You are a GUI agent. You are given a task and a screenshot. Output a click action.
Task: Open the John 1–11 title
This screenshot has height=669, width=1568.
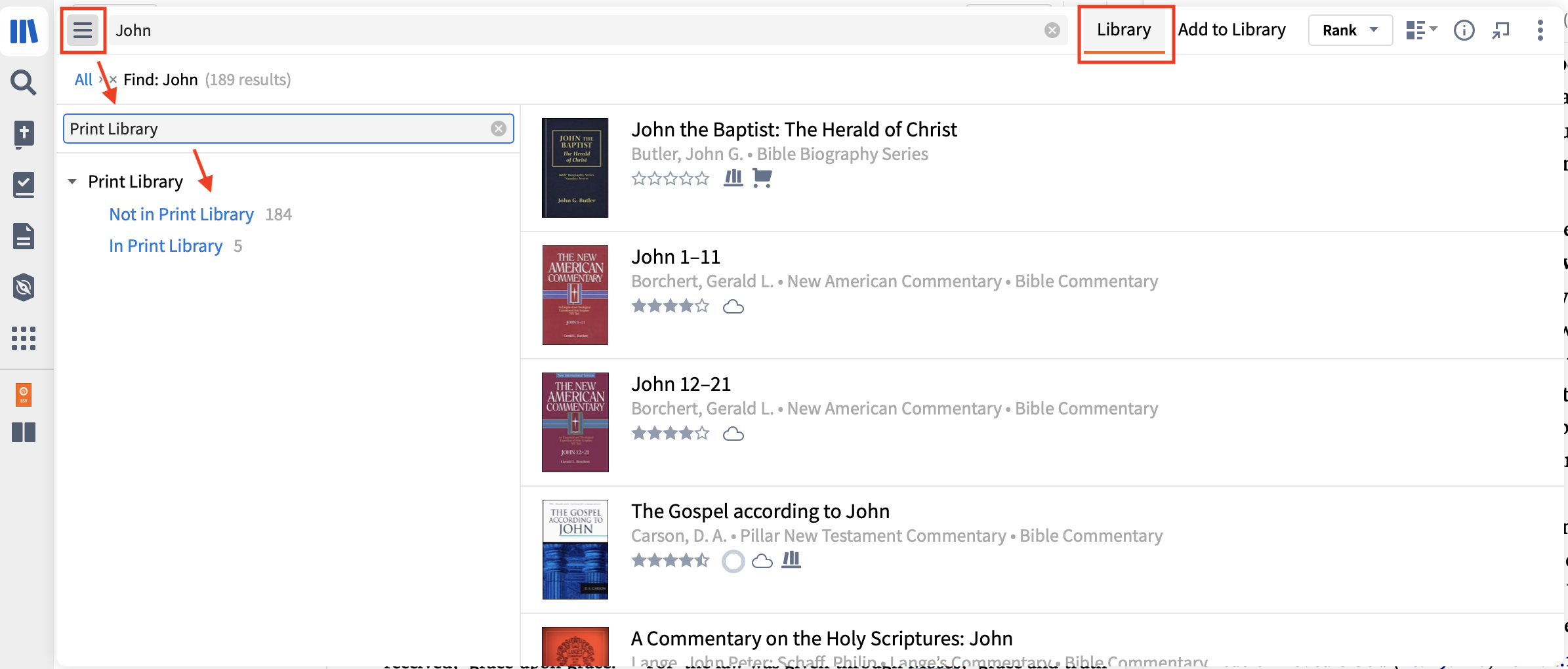click(x=676, y=257)
